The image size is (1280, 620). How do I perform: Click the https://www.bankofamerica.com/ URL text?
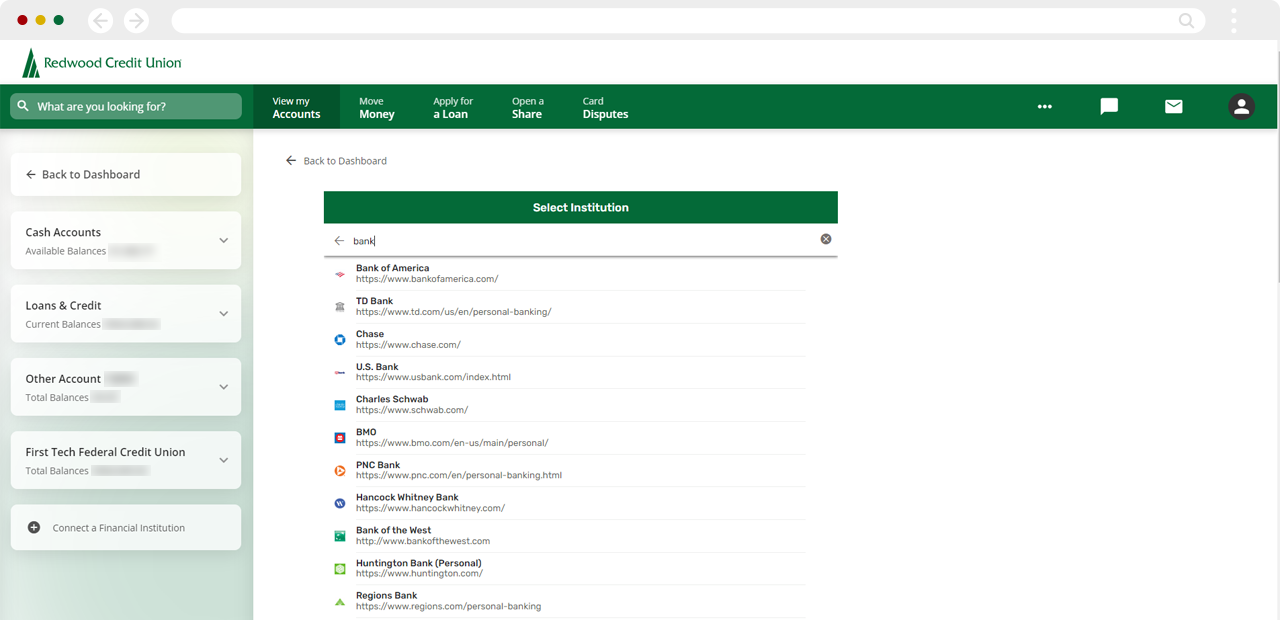[427, 279]
